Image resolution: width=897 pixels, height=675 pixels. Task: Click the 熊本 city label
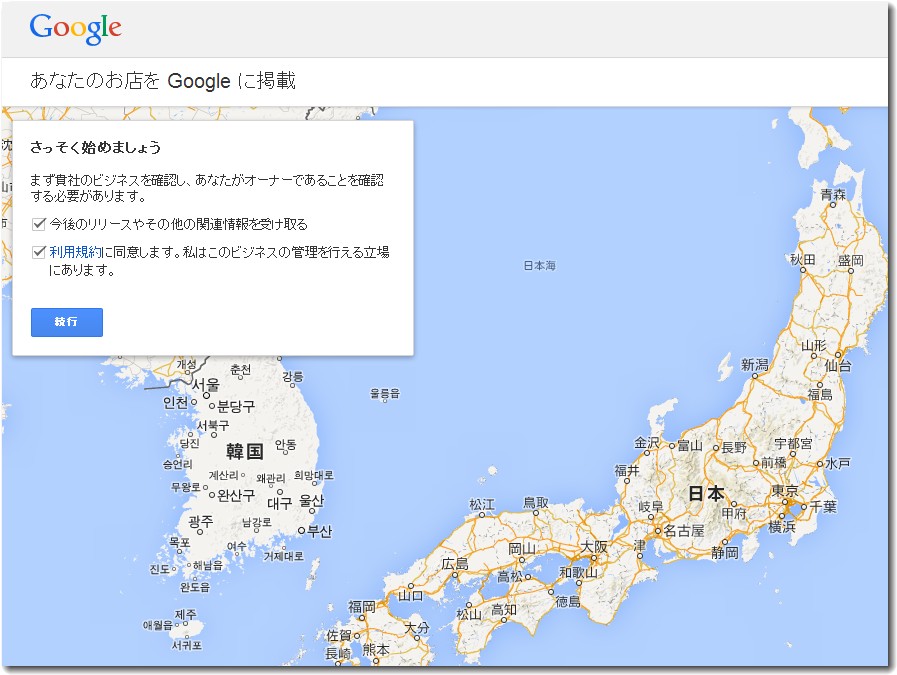tap(376, 650)
